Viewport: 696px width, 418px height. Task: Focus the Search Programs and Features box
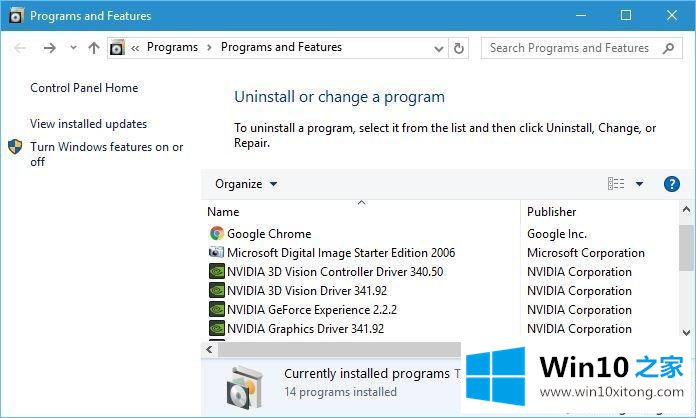[x=581, y=48]
